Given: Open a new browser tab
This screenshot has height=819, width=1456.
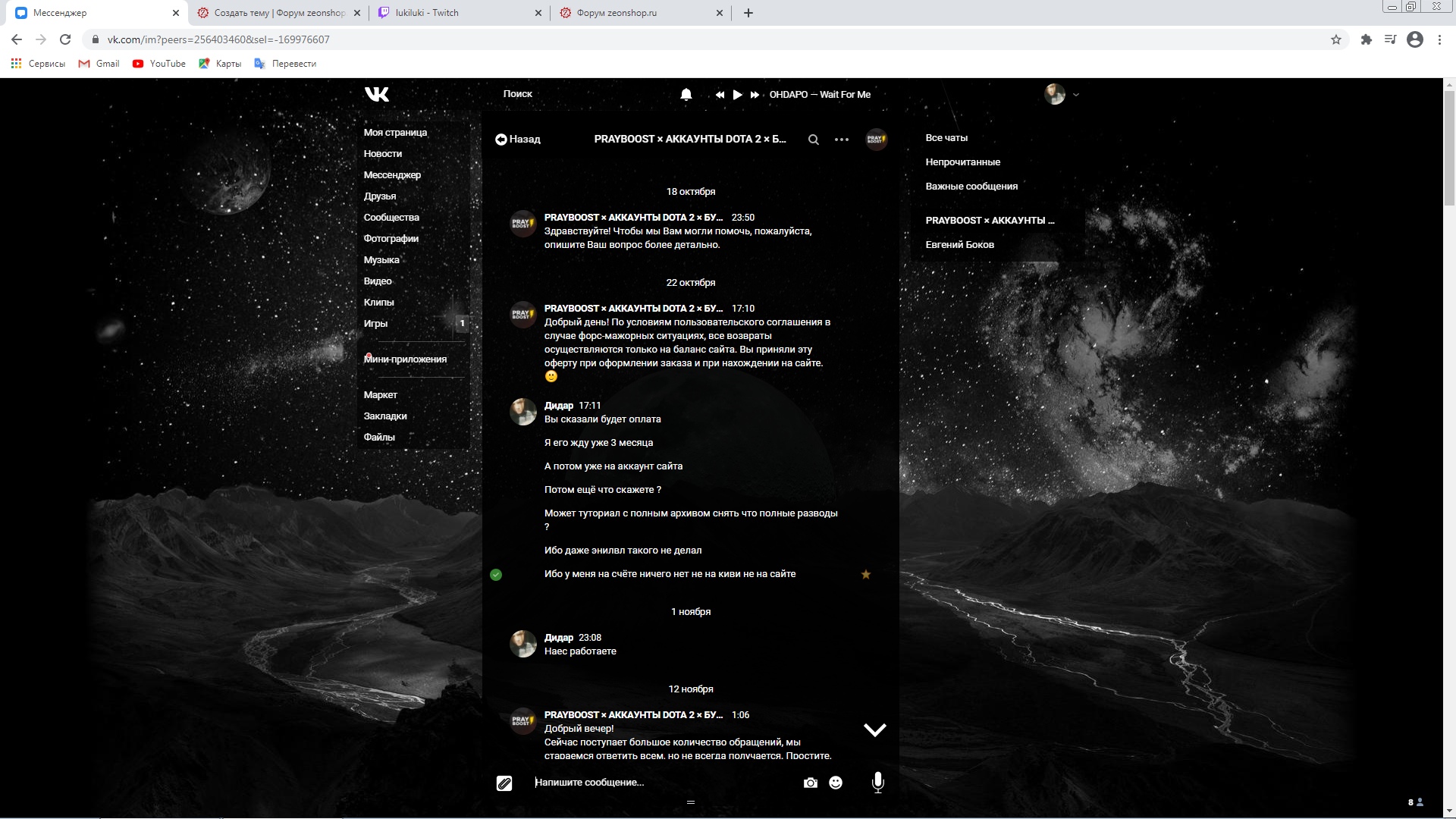Looking at the screenshot, I should click(748, 13).
